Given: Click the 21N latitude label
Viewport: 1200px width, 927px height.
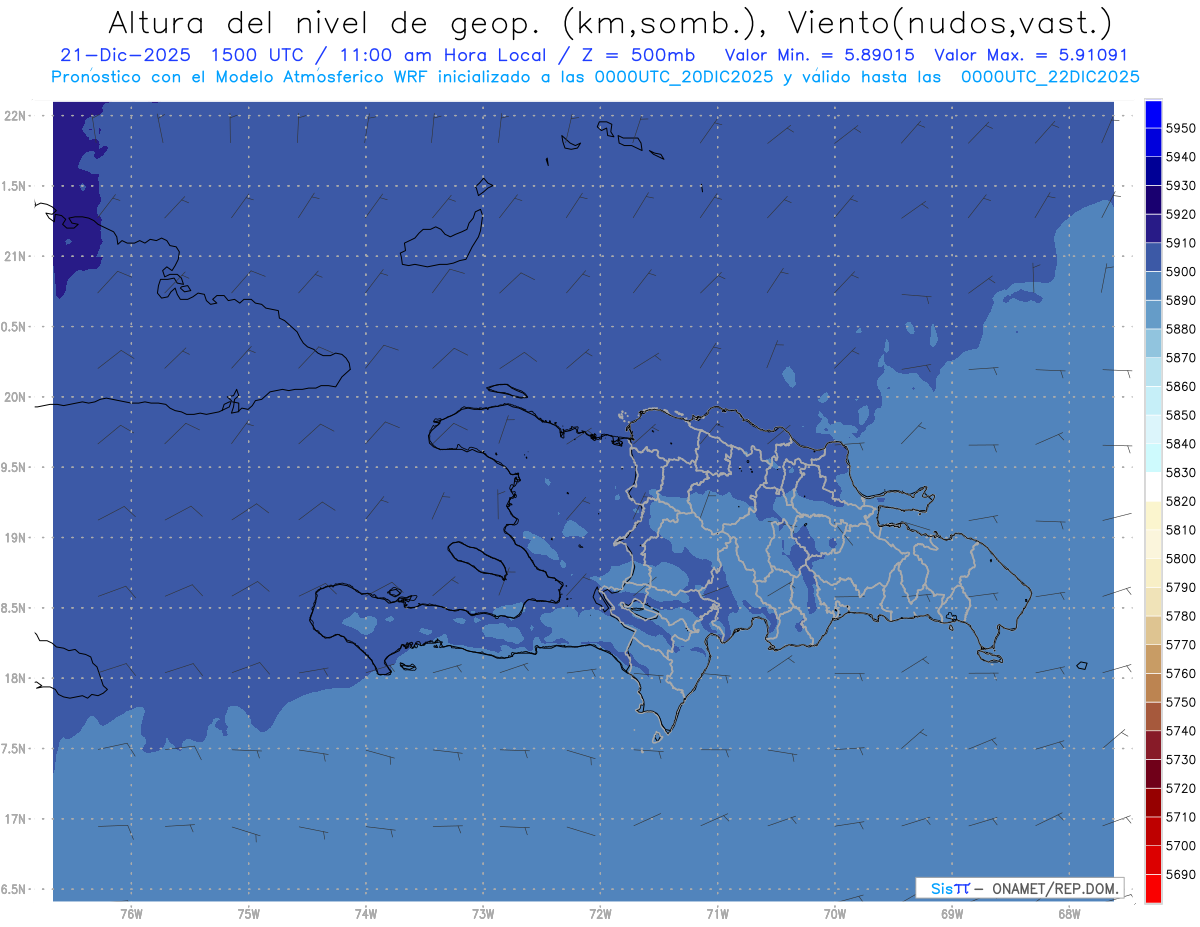Looking at the screenshot, I should [15, 257].
